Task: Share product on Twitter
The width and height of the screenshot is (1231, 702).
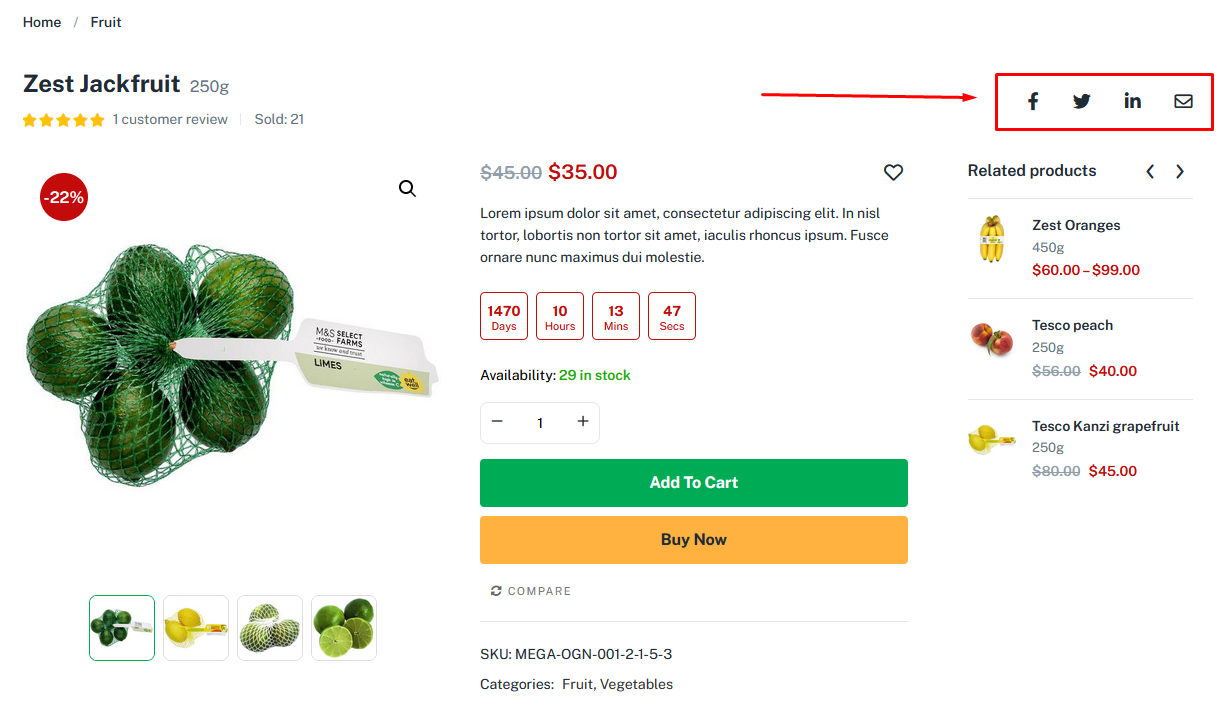Action: pyautogui.click(x=1082, y=101)
